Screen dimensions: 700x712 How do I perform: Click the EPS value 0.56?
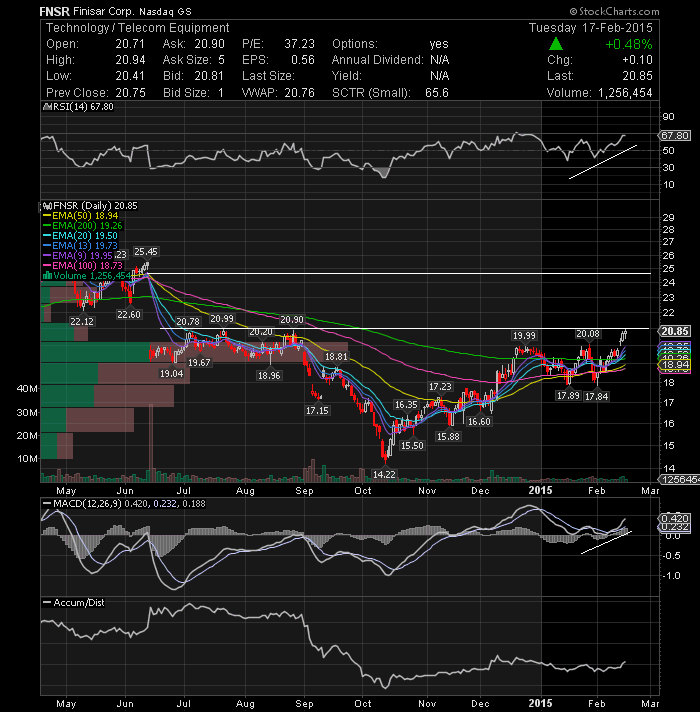[x=303, y=60]
